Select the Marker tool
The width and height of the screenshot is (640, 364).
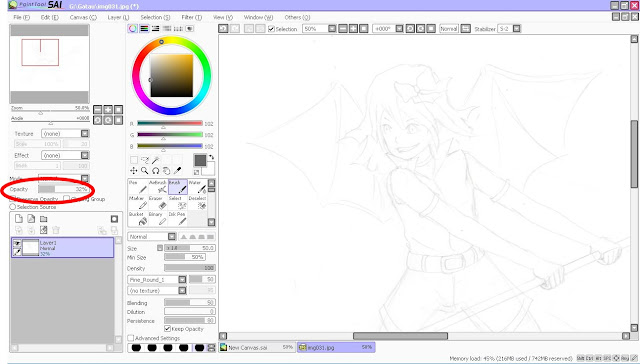tap(138, 202)
